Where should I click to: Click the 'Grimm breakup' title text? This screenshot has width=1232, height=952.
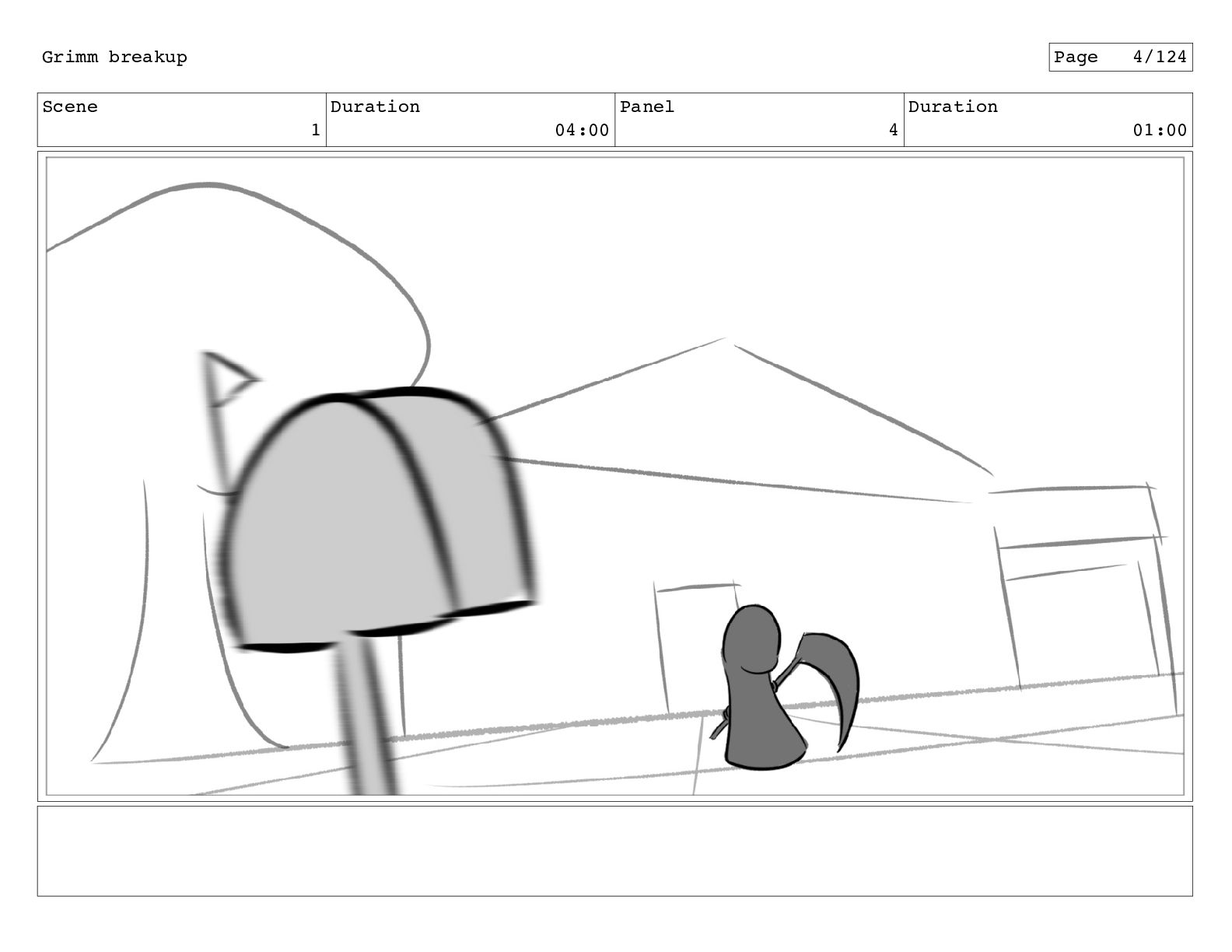click(114, 58)
